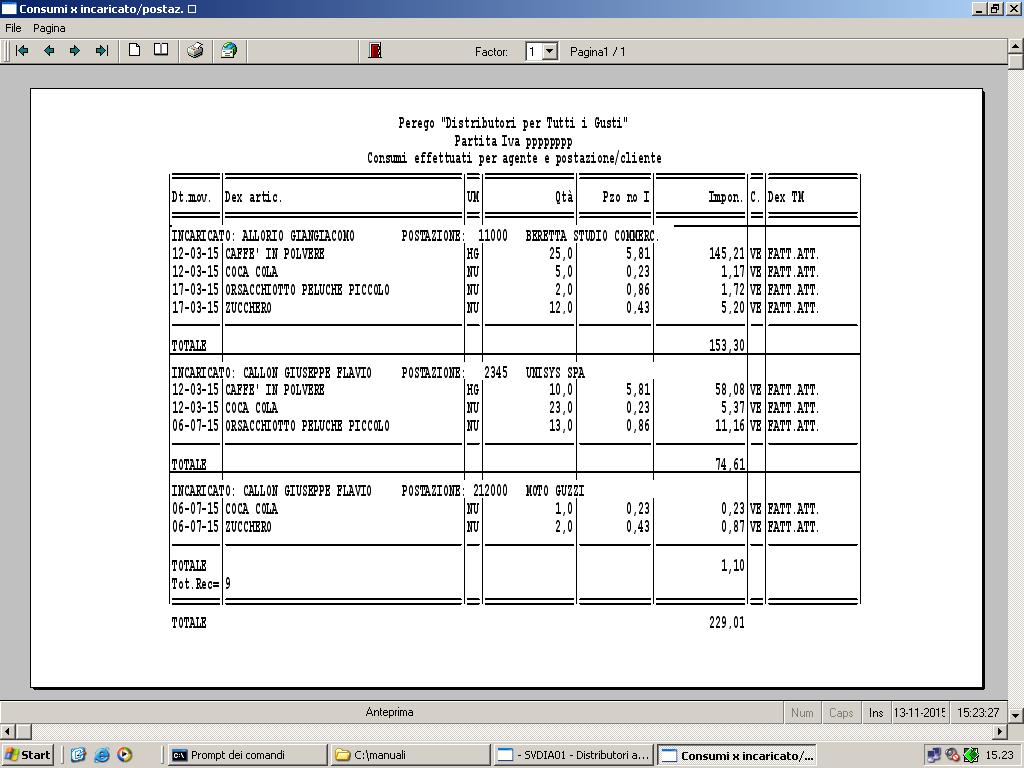
Task: Switch to SVDIA01 - Distributori taskbar window
Action: point(574,755)
